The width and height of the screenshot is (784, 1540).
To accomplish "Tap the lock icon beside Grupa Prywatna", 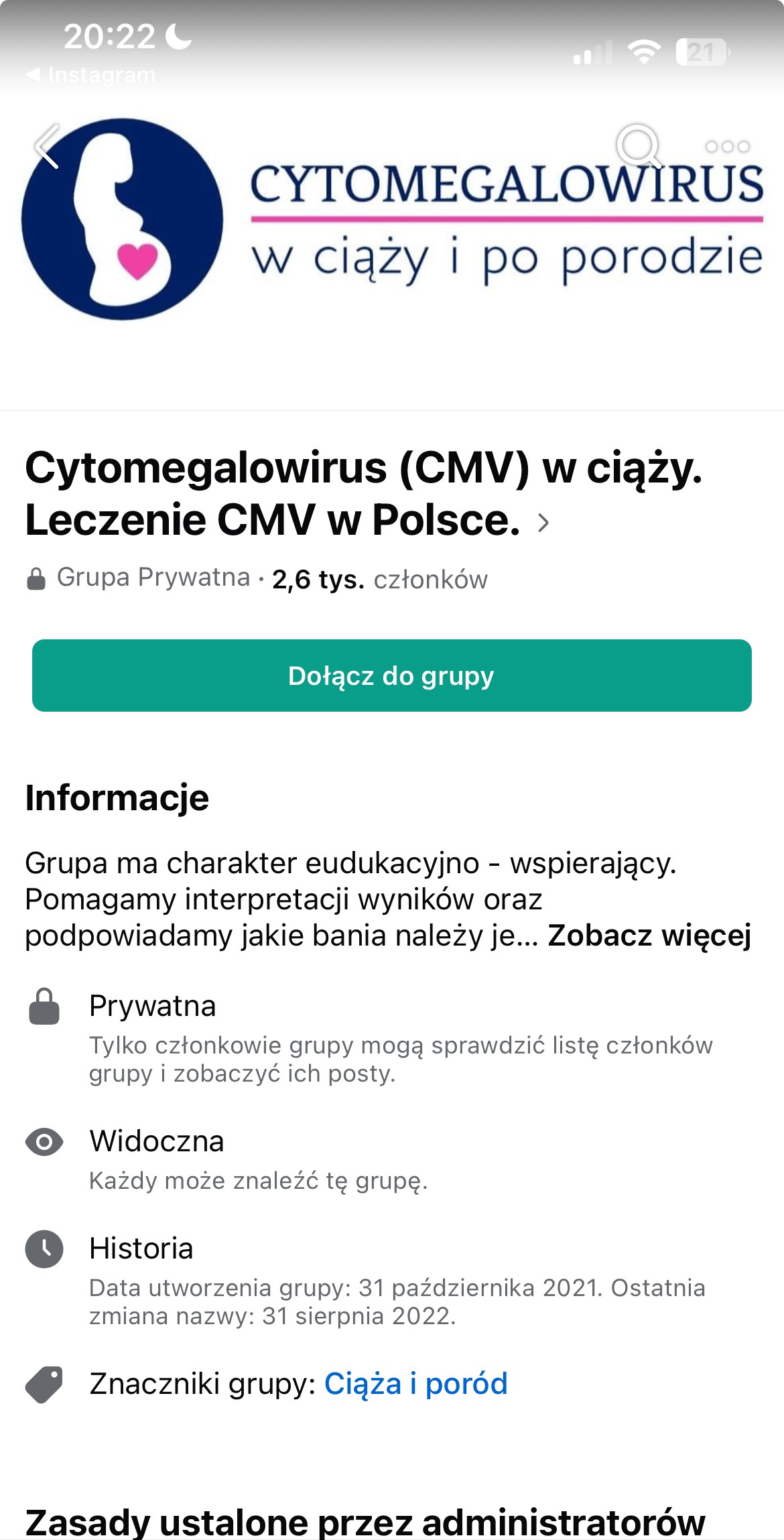I will coord(36,578).
